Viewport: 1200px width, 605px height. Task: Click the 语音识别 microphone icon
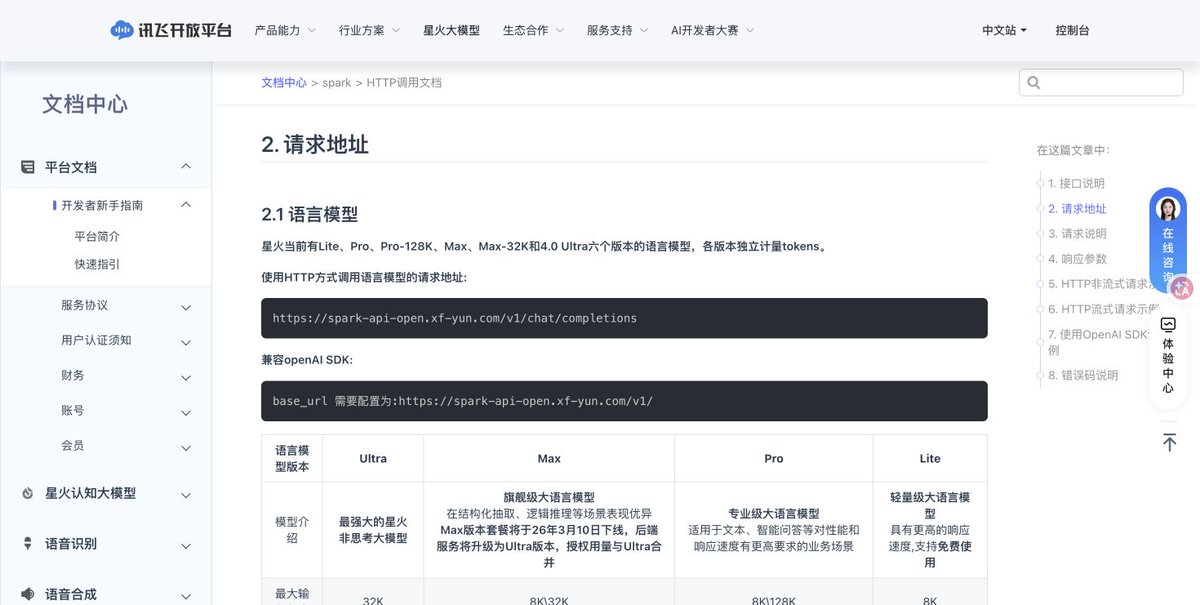tap(27, 544)
